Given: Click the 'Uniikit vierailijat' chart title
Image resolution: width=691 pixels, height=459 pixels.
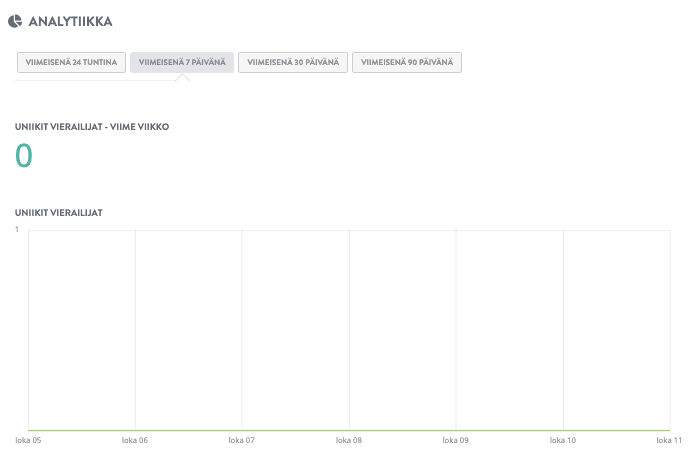Looking at the screenshot, I should pos(59,213).
